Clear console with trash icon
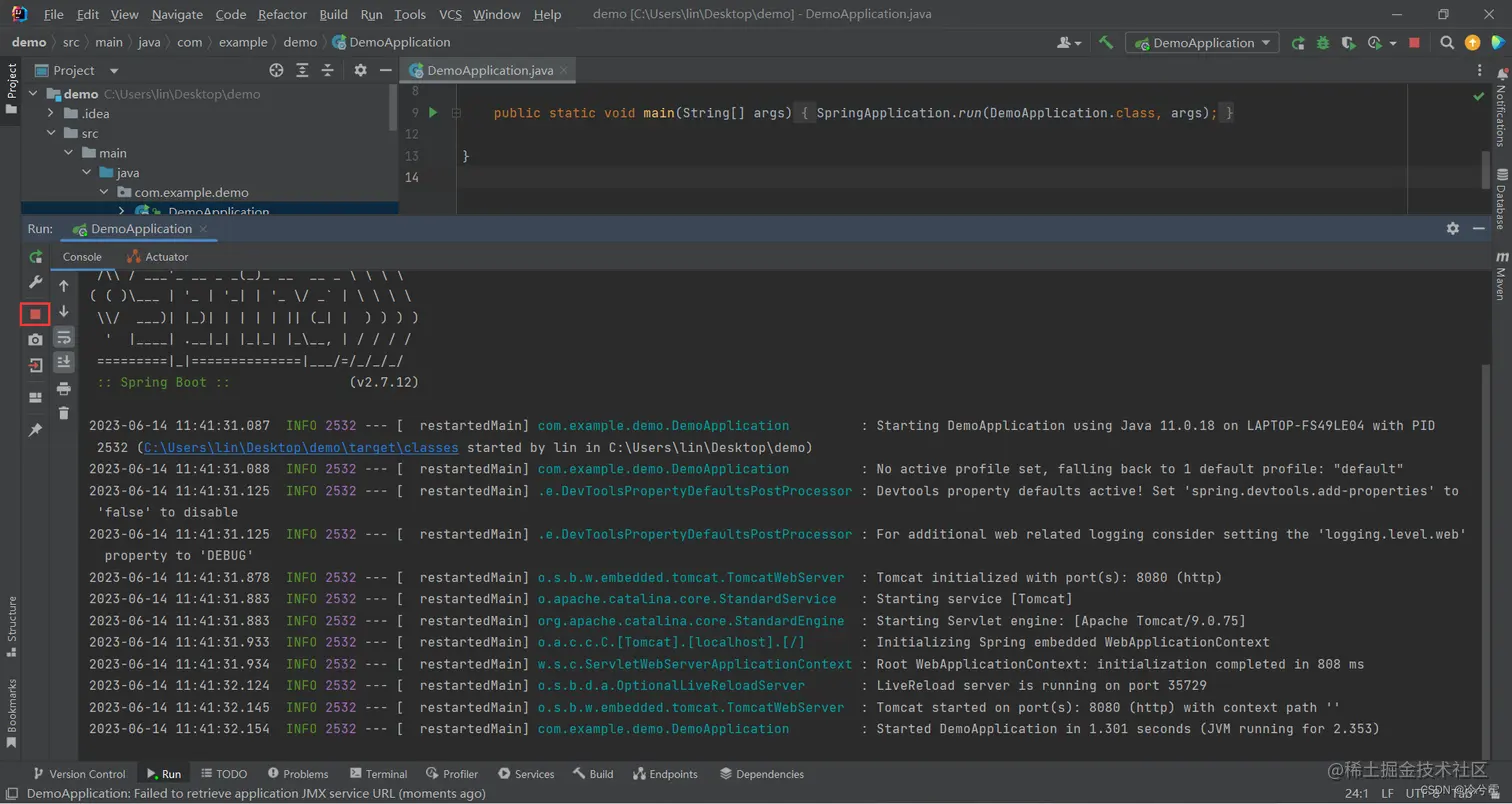The image size is (1512, 804). pos(64,413)
